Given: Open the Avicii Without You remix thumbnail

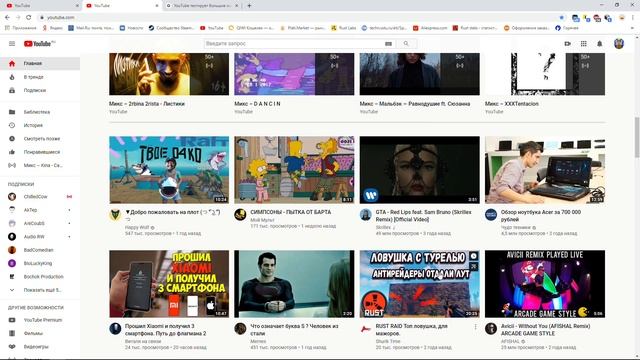Looking at the screenshot, I should 545,284.
